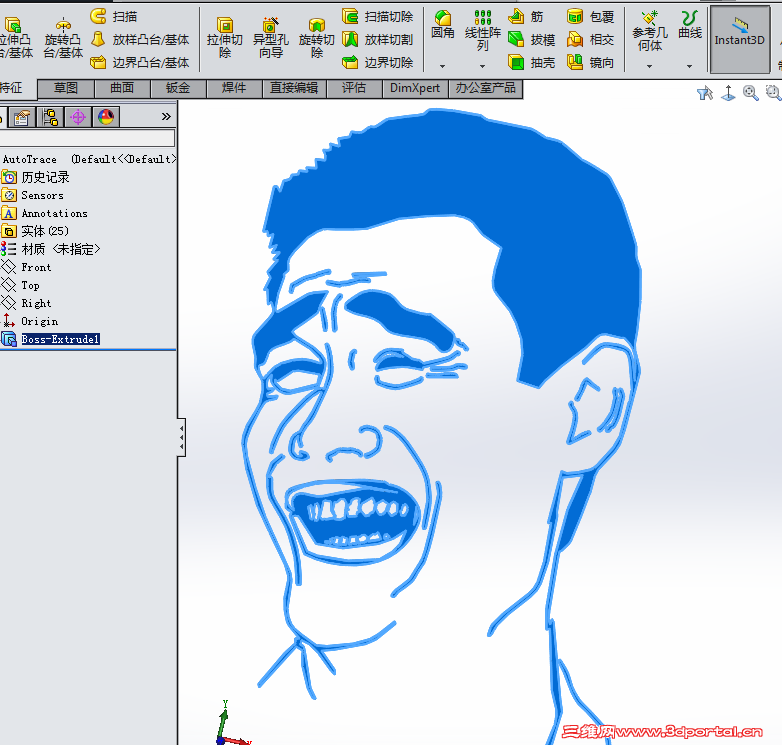Screen dimensions: 782x745
Task: Select the Material (材质 未指定) item
Action: pos(51,249)
